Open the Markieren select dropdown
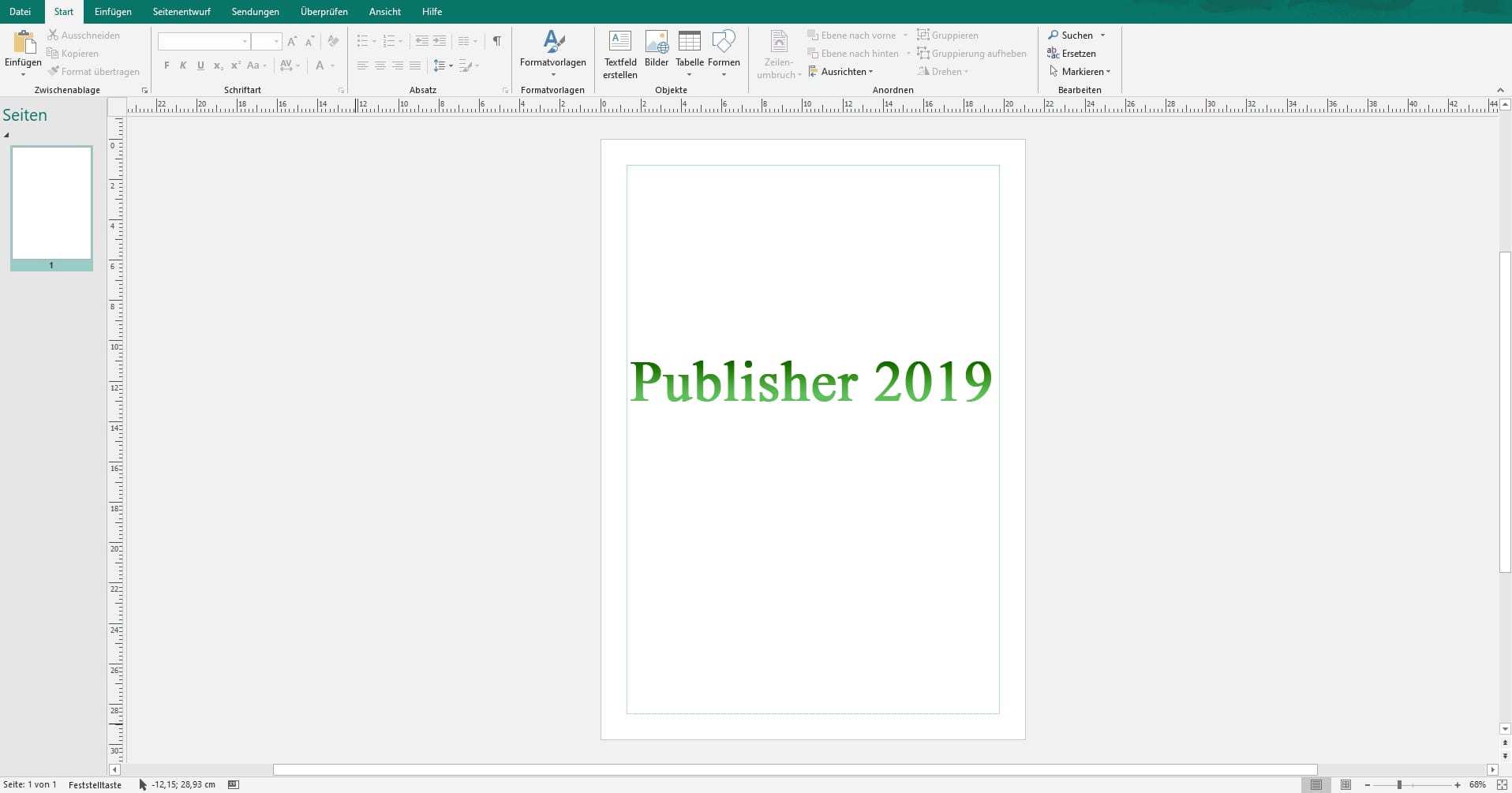The image size is (1512, 793). tap(1079, 72)
